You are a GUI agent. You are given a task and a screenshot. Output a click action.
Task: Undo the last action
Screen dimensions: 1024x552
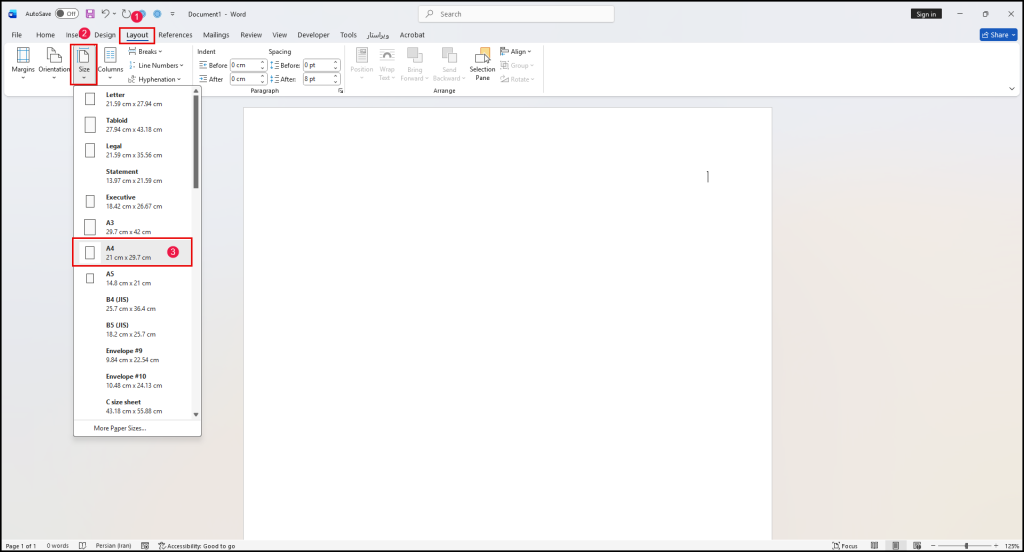pyautogui.click(x=105, y=14)
